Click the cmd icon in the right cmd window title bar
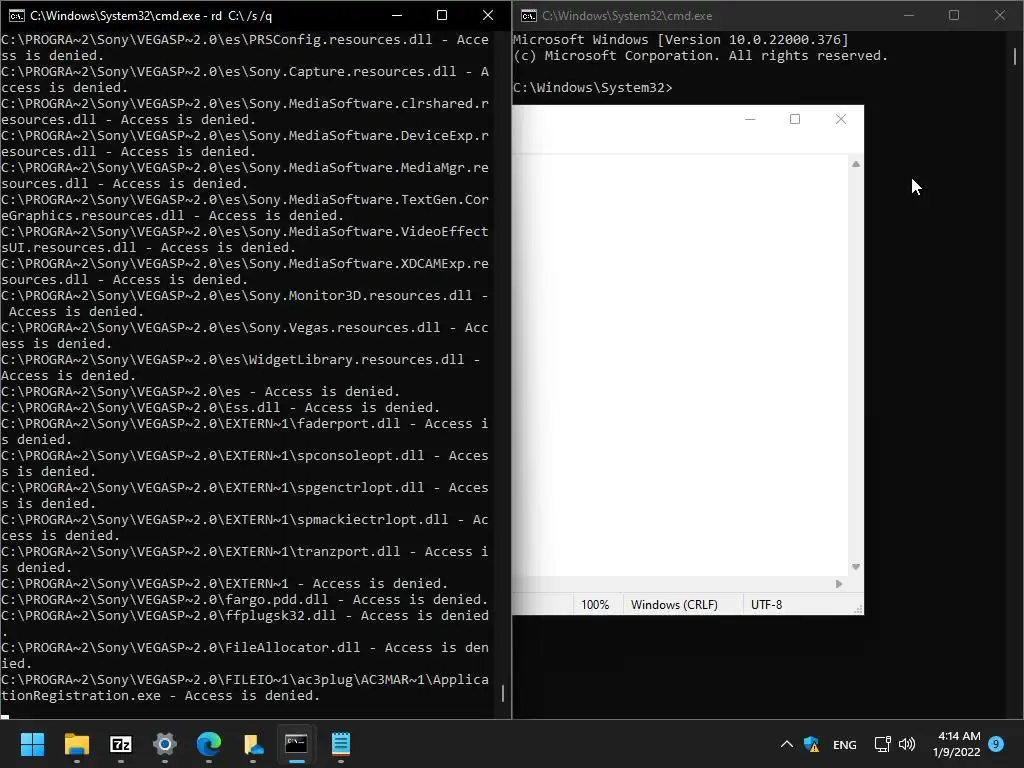Viewport: 1024px width, 768px height. tap(529, 15)
